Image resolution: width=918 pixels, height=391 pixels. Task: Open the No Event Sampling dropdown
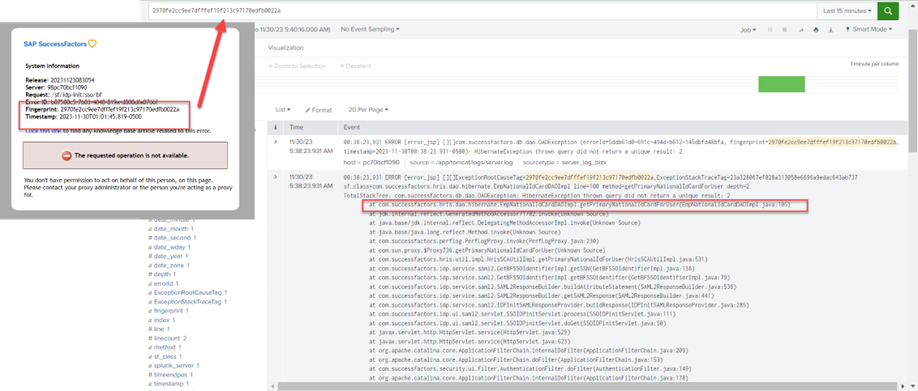coord(370,29)
